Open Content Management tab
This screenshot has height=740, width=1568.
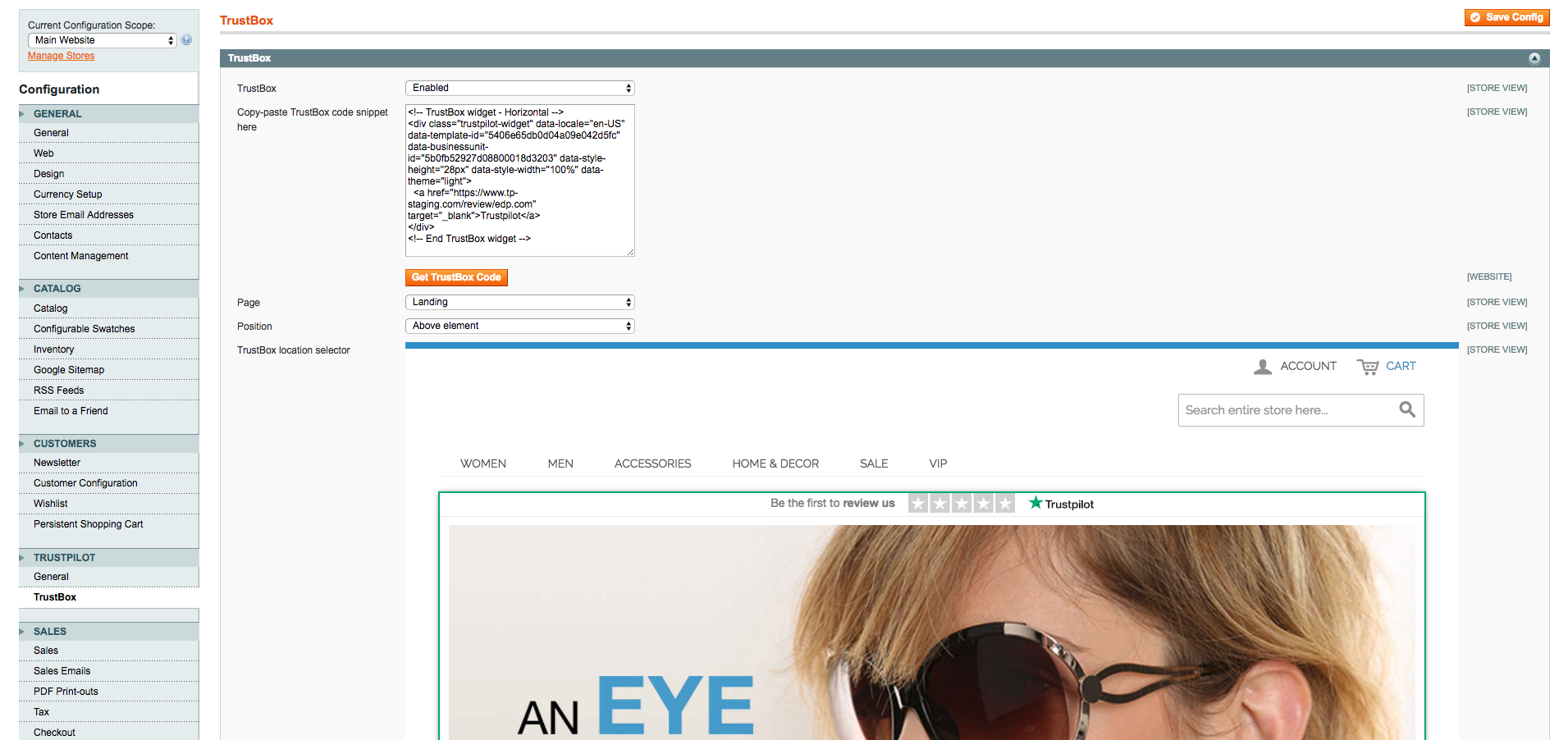[x=108, y=256]
